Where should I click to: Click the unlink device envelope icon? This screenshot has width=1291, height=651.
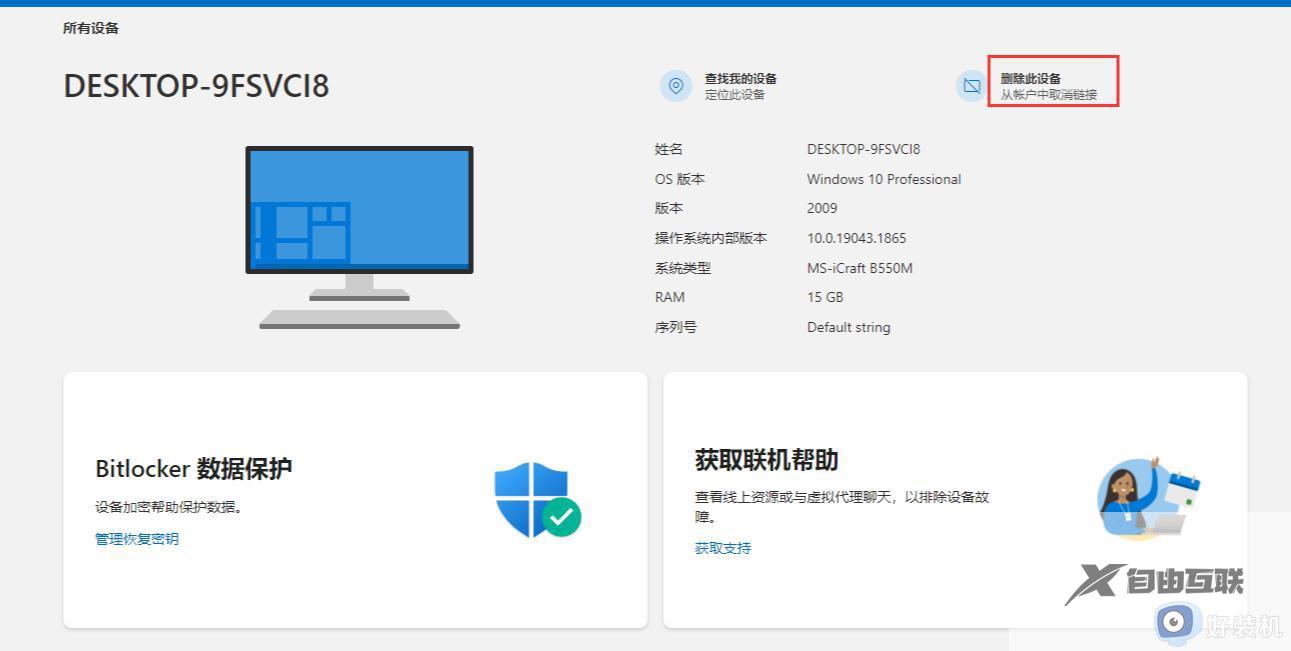[970, 86]
